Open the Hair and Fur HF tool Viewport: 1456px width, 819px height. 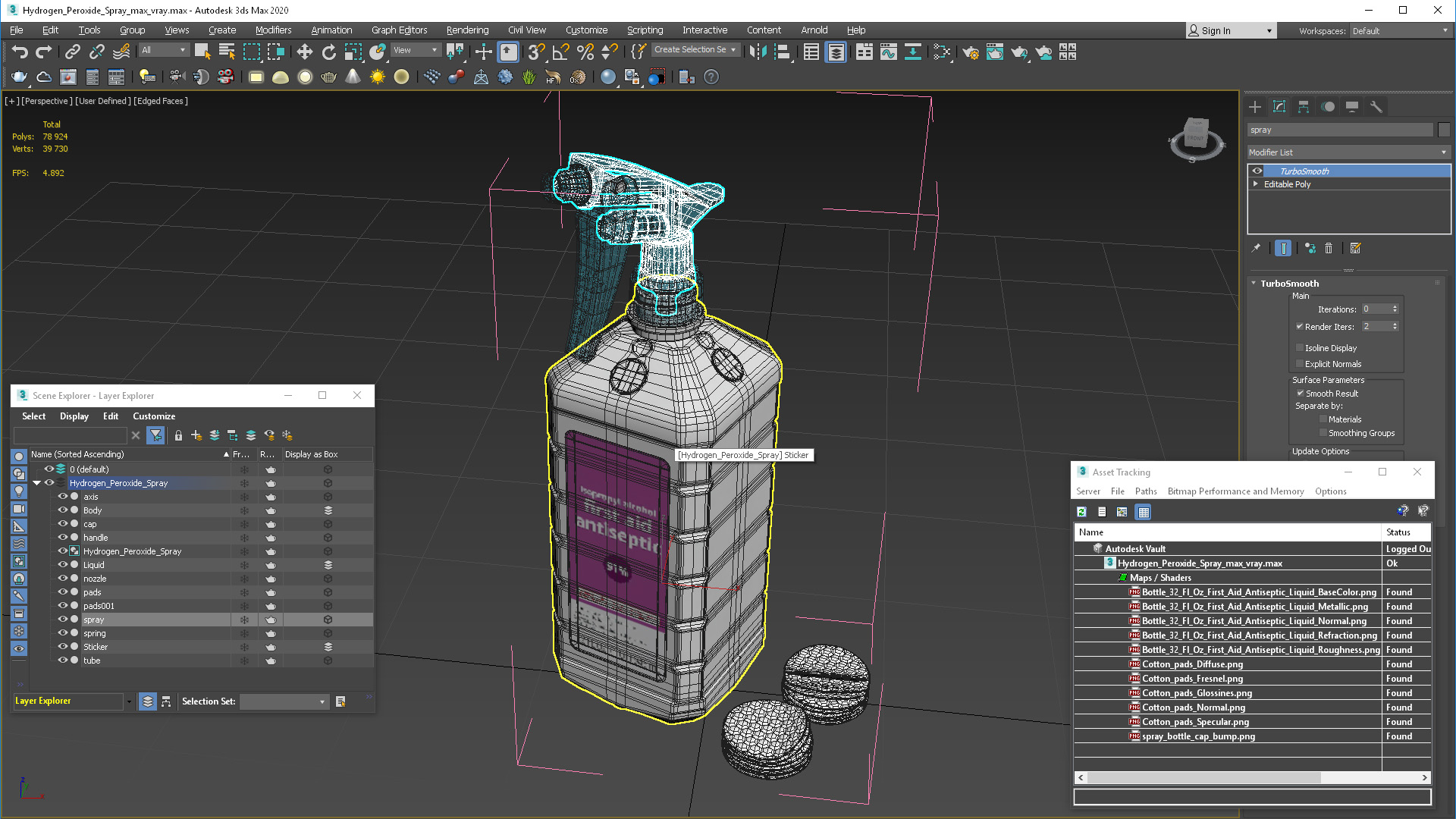tap(553, 77)
